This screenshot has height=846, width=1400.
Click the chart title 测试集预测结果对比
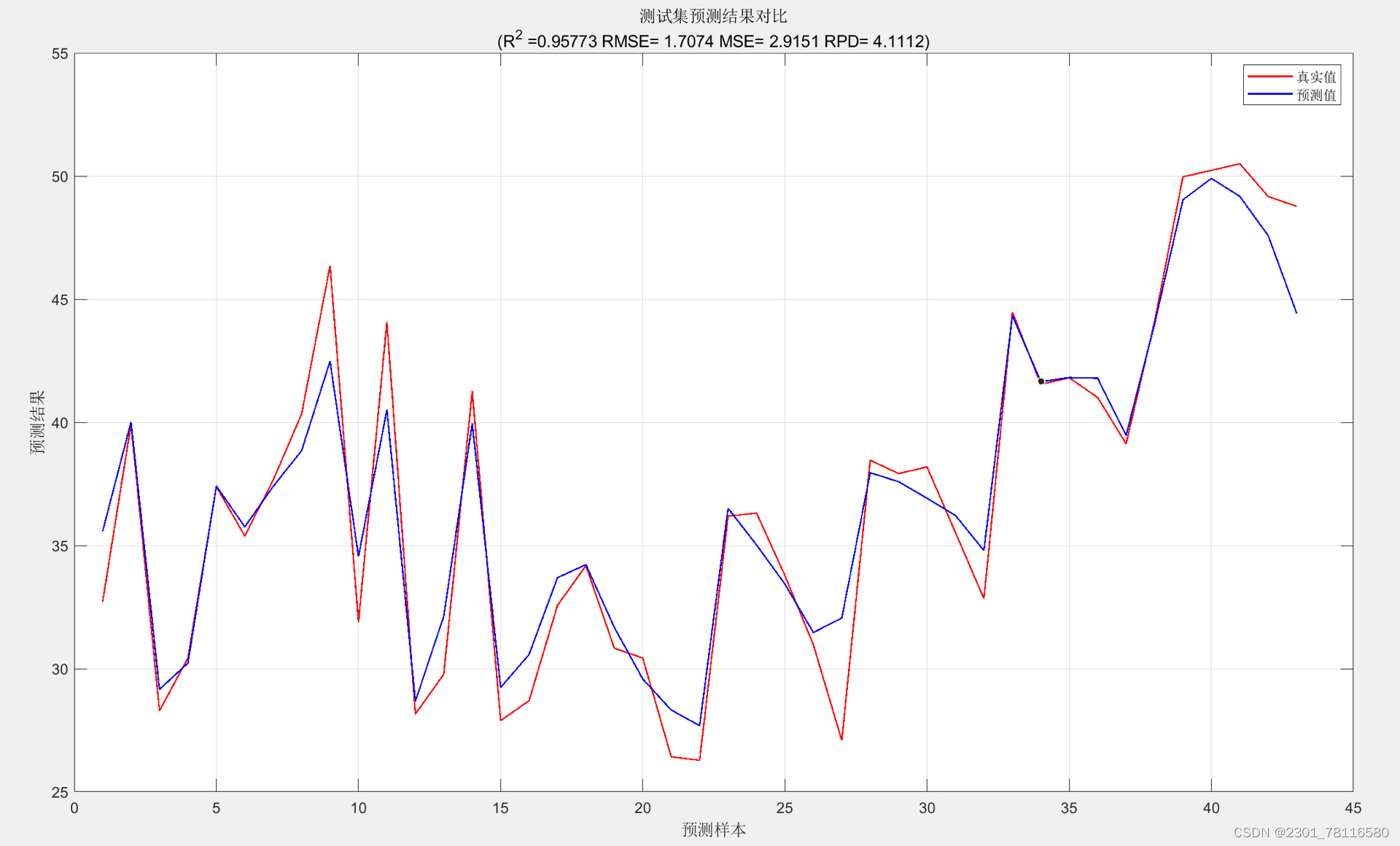[x=713, y=16]
